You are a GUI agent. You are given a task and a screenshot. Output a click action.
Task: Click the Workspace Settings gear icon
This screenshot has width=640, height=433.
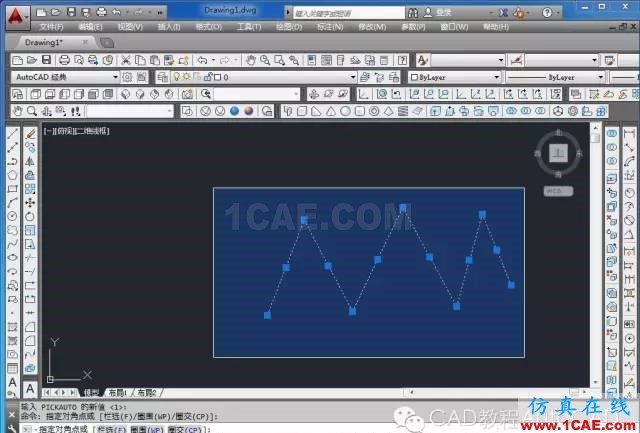[x=127, y=77]
